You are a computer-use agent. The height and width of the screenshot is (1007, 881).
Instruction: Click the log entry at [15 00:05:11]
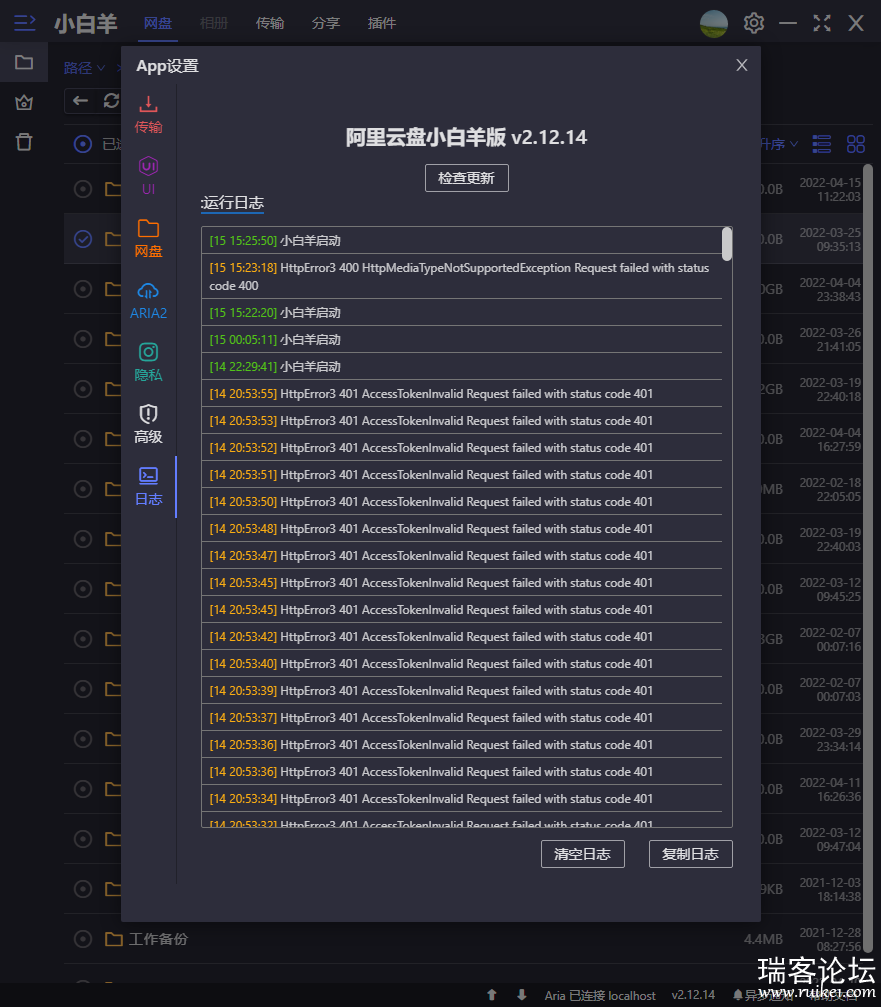click(462, 340)
